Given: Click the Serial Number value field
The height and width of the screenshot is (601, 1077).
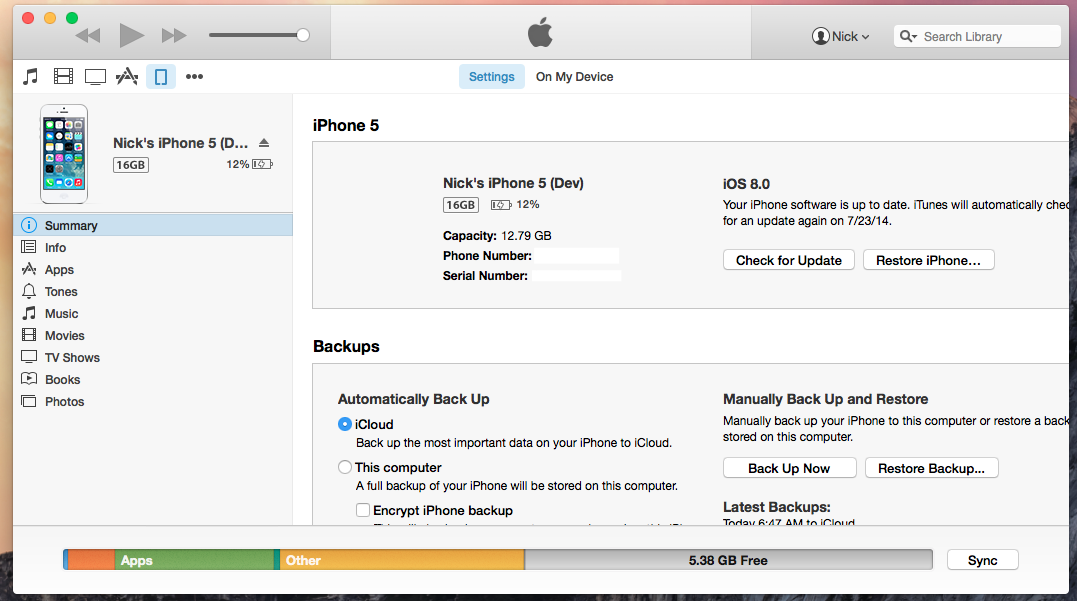Looking at the screenshot, I should (576, 275).
